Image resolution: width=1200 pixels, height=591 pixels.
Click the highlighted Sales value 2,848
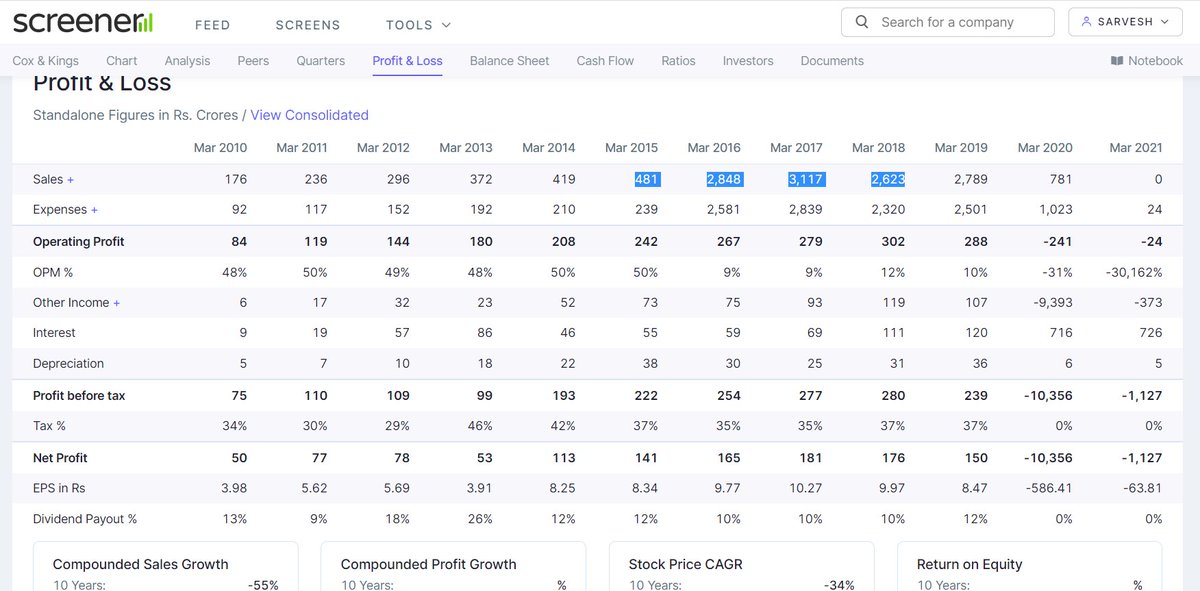[723, 179]
